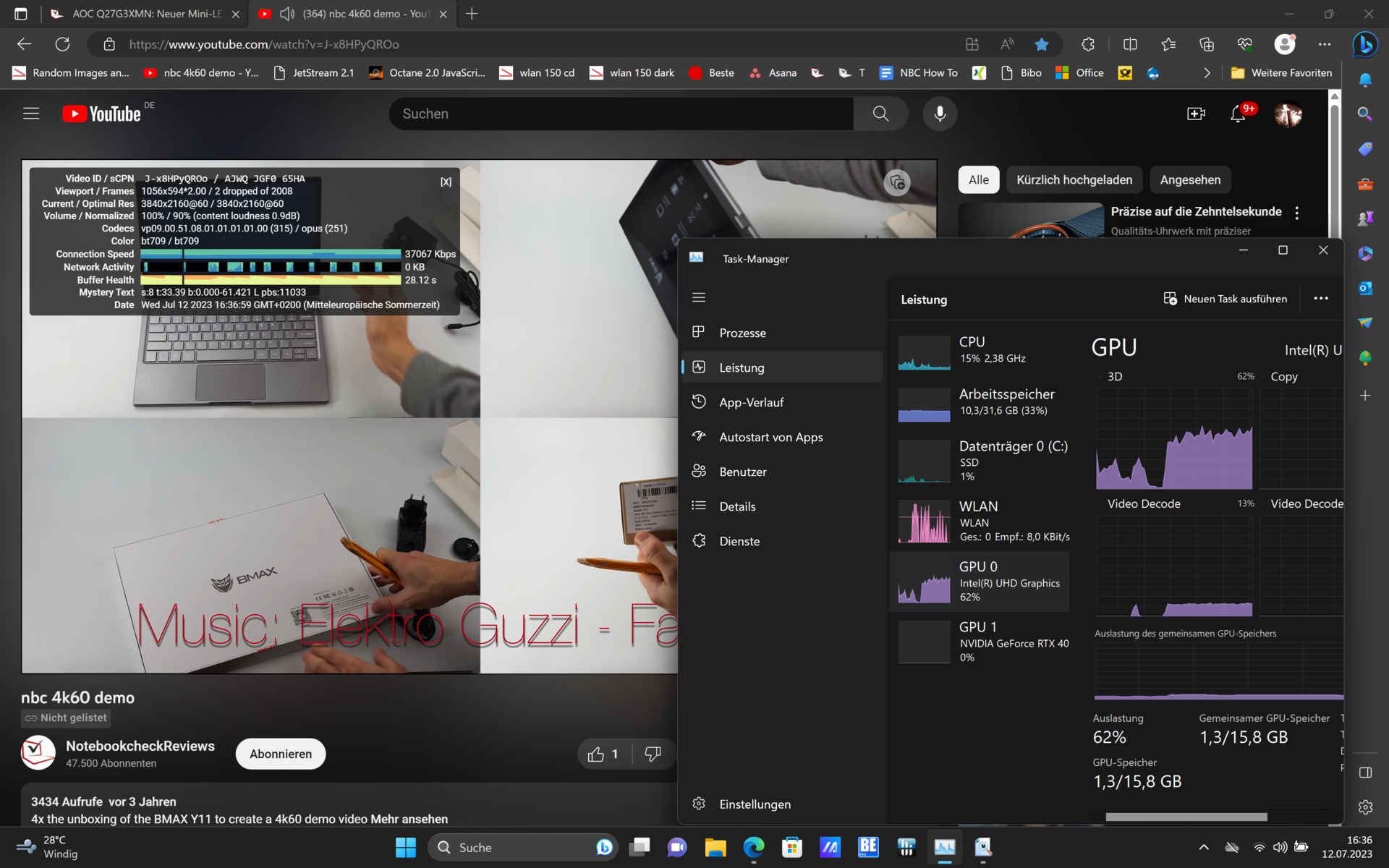The image size is (1389, 868).
Task: Open Details in Task-Manager
Action: tap(781, 506)
